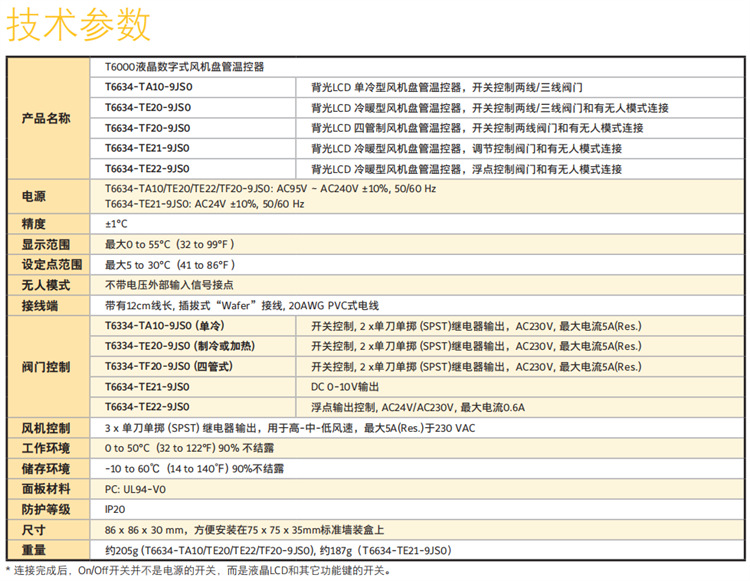The width and height of the screenshot is (750, 581).
Task: Select the 尺寸 row label
Action: [33, 530]
